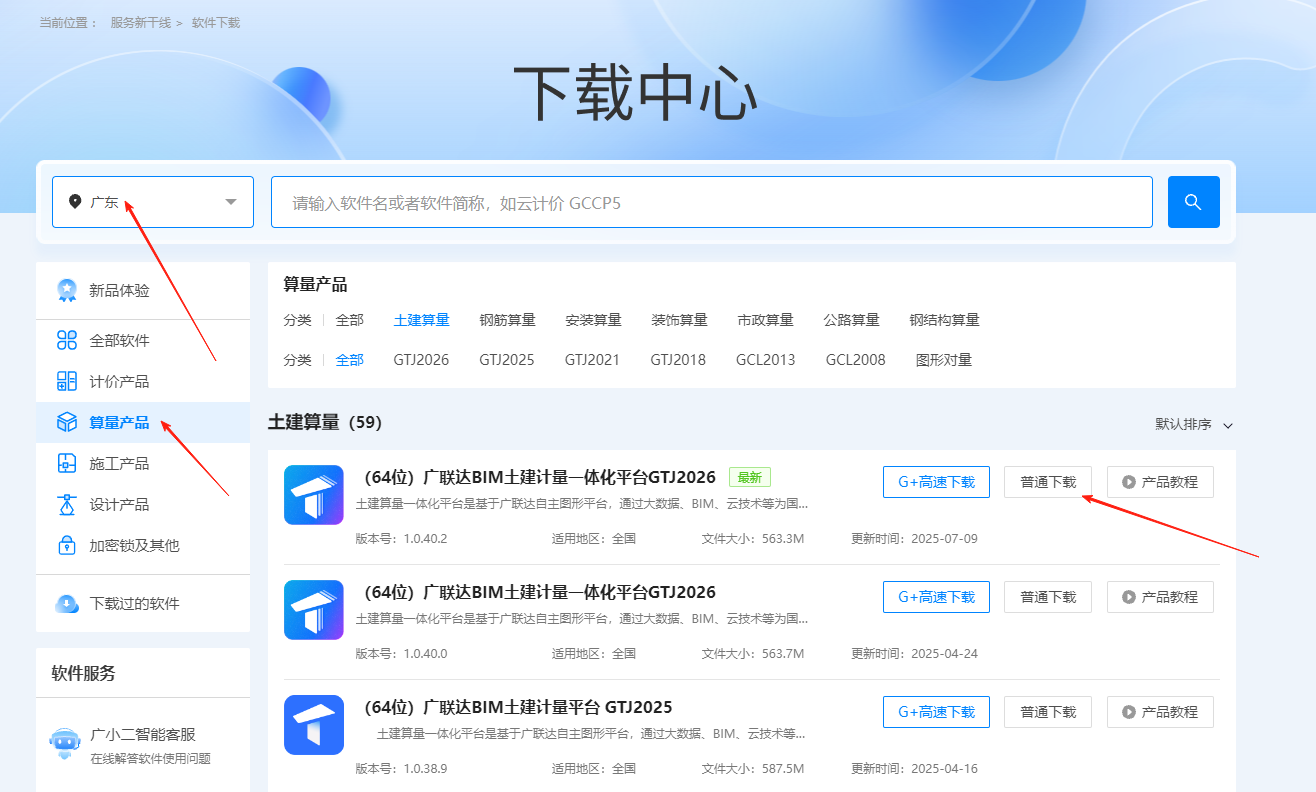The width and height of the screenshot is (1316, 792).
Task: Click the update date 2025-07-09
Action: point(944,539)
